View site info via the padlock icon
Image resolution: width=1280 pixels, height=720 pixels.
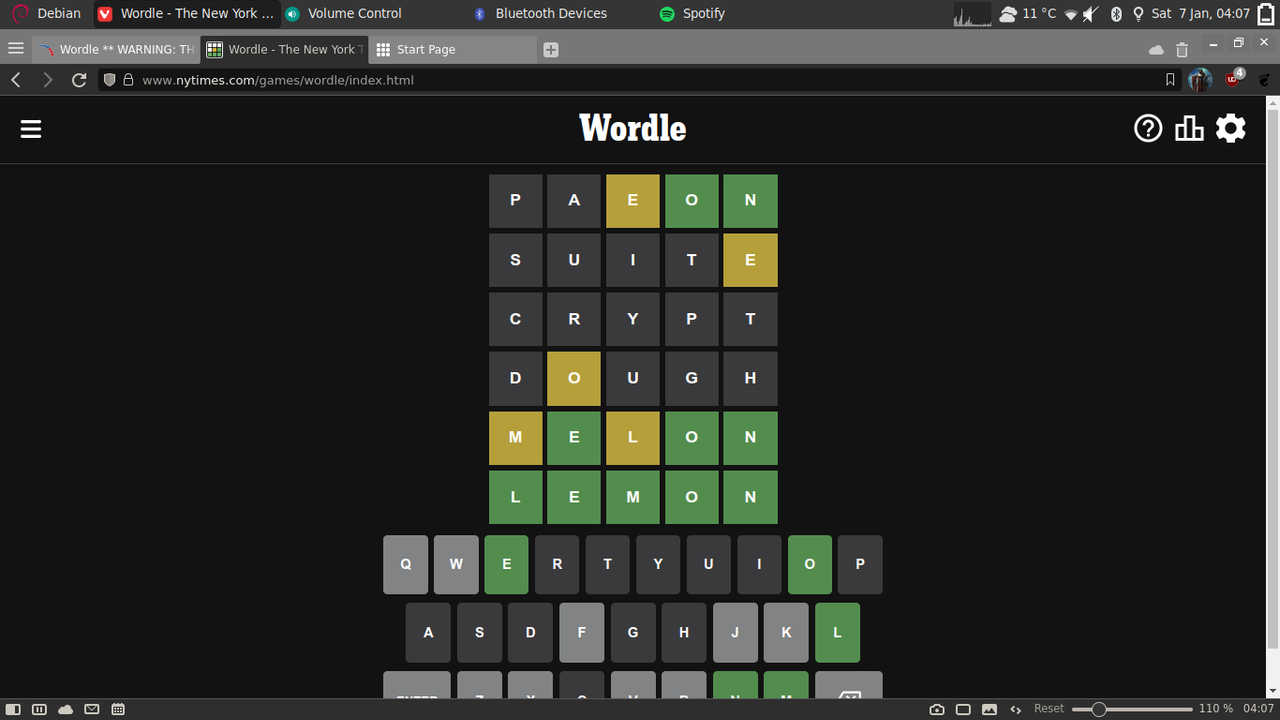[x=128, y=80]
